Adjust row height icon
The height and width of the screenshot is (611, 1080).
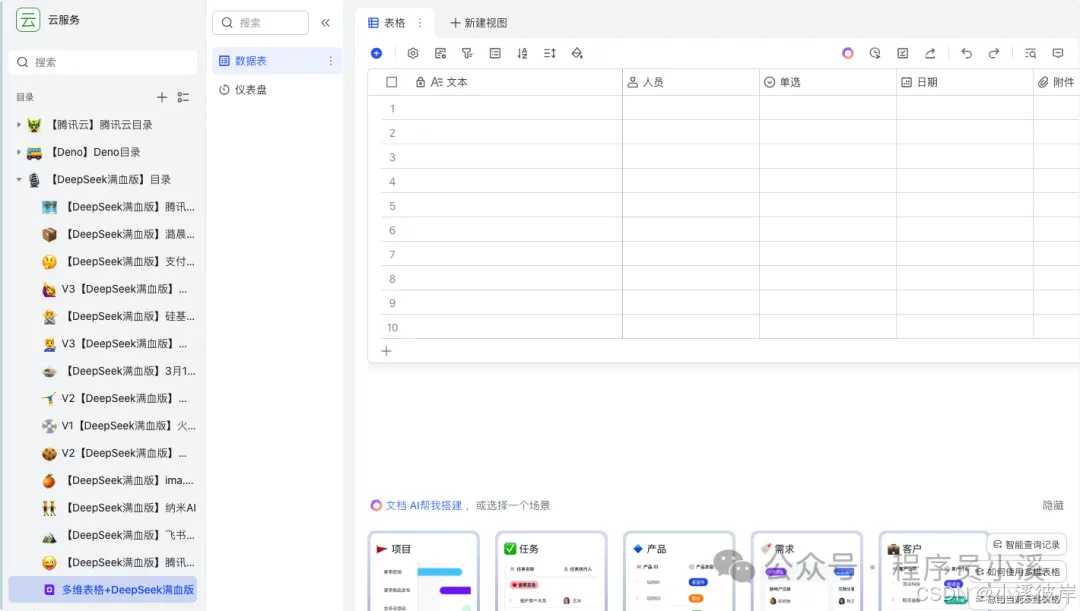coord(550,53)
